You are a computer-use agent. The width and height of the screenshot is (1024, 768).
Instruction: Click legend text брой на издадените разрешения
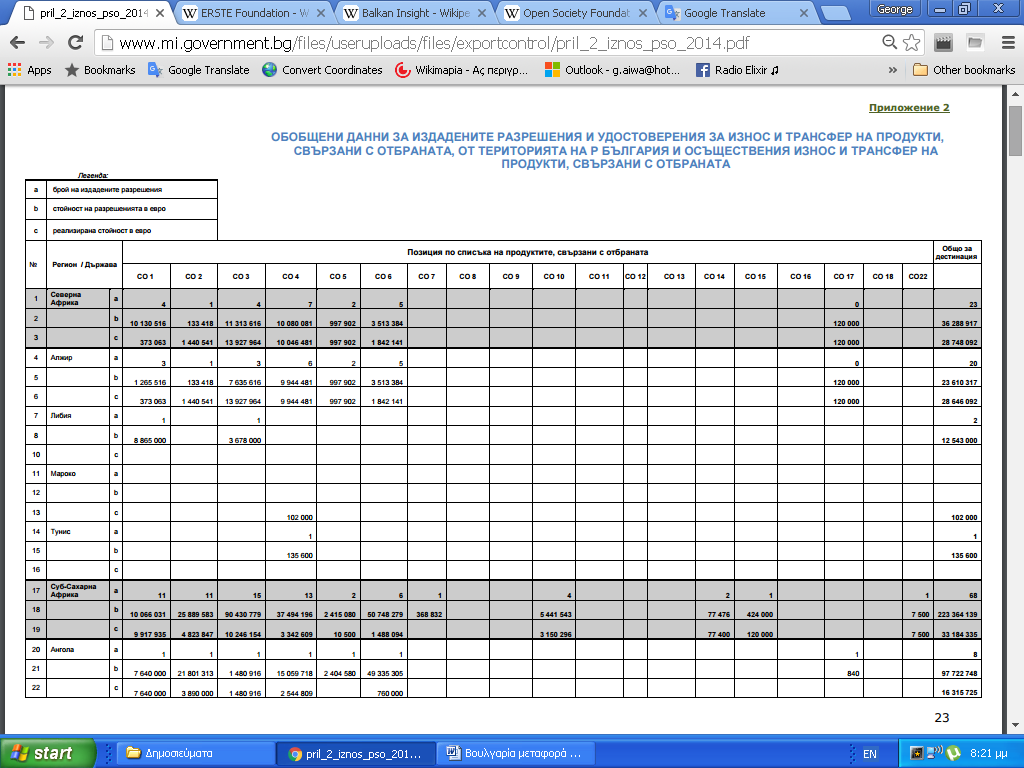[x=107, y=190]
